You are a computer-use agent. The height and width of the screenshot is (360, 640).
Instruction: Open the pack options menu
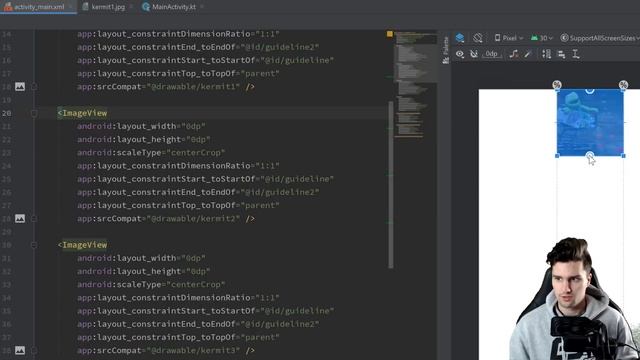point(547,54)
